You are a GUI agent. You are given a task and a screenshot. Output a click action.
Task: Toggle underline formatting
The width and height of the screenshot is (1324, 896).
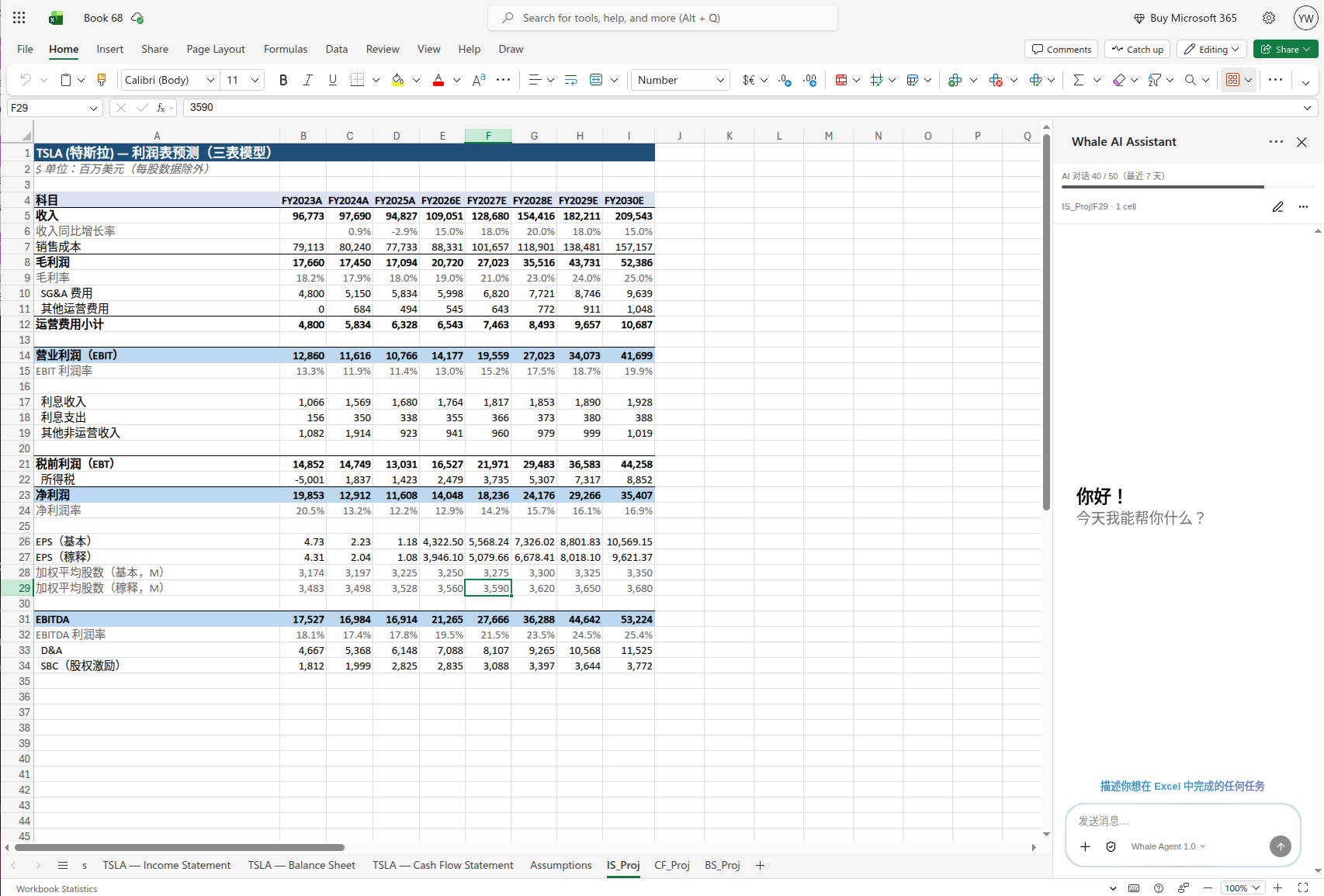(333, 80)
